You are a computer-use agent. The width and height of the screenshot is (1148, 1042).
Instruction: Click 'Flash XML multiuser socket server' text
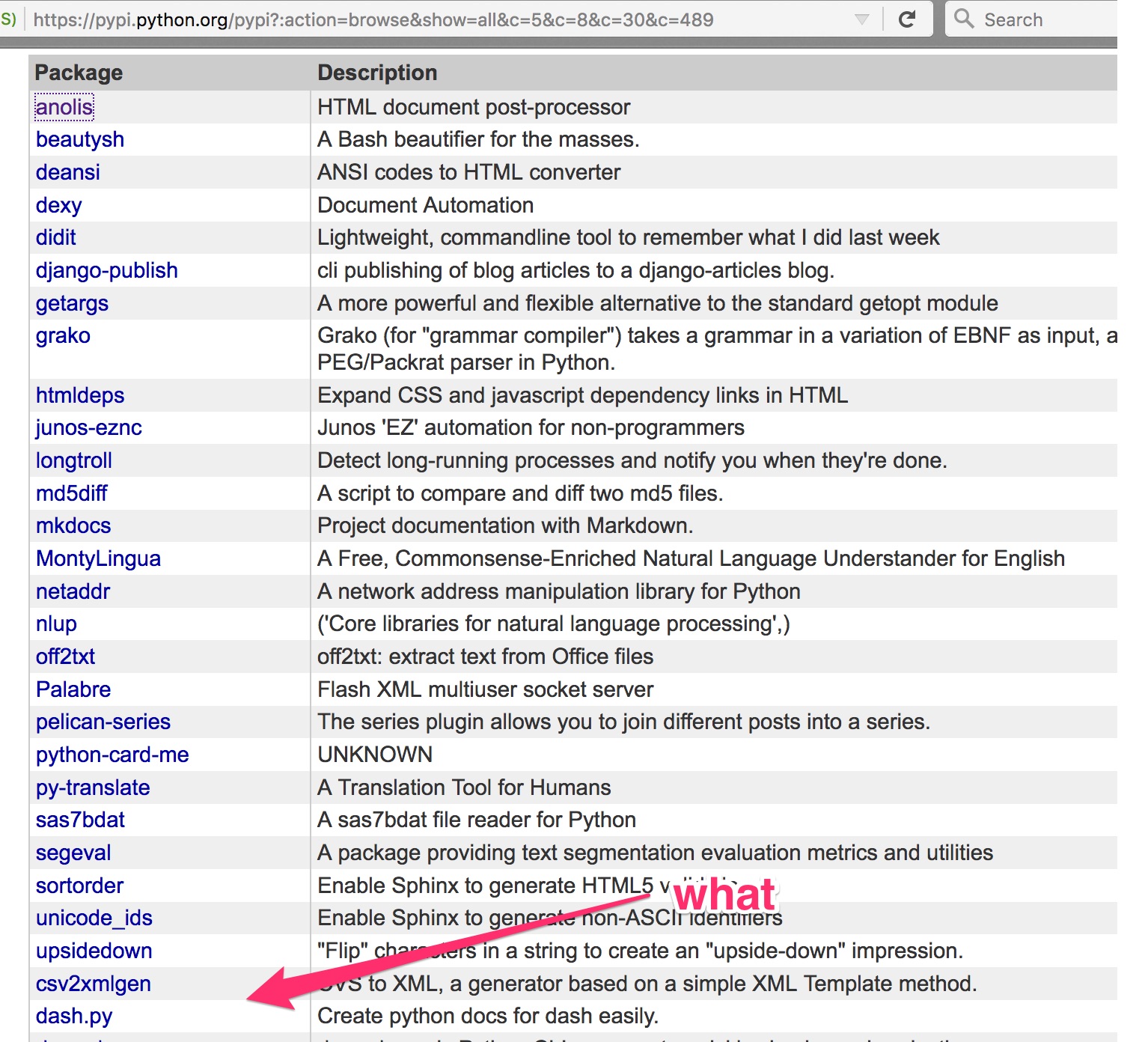pyautogui.click(x=486, y=689)
